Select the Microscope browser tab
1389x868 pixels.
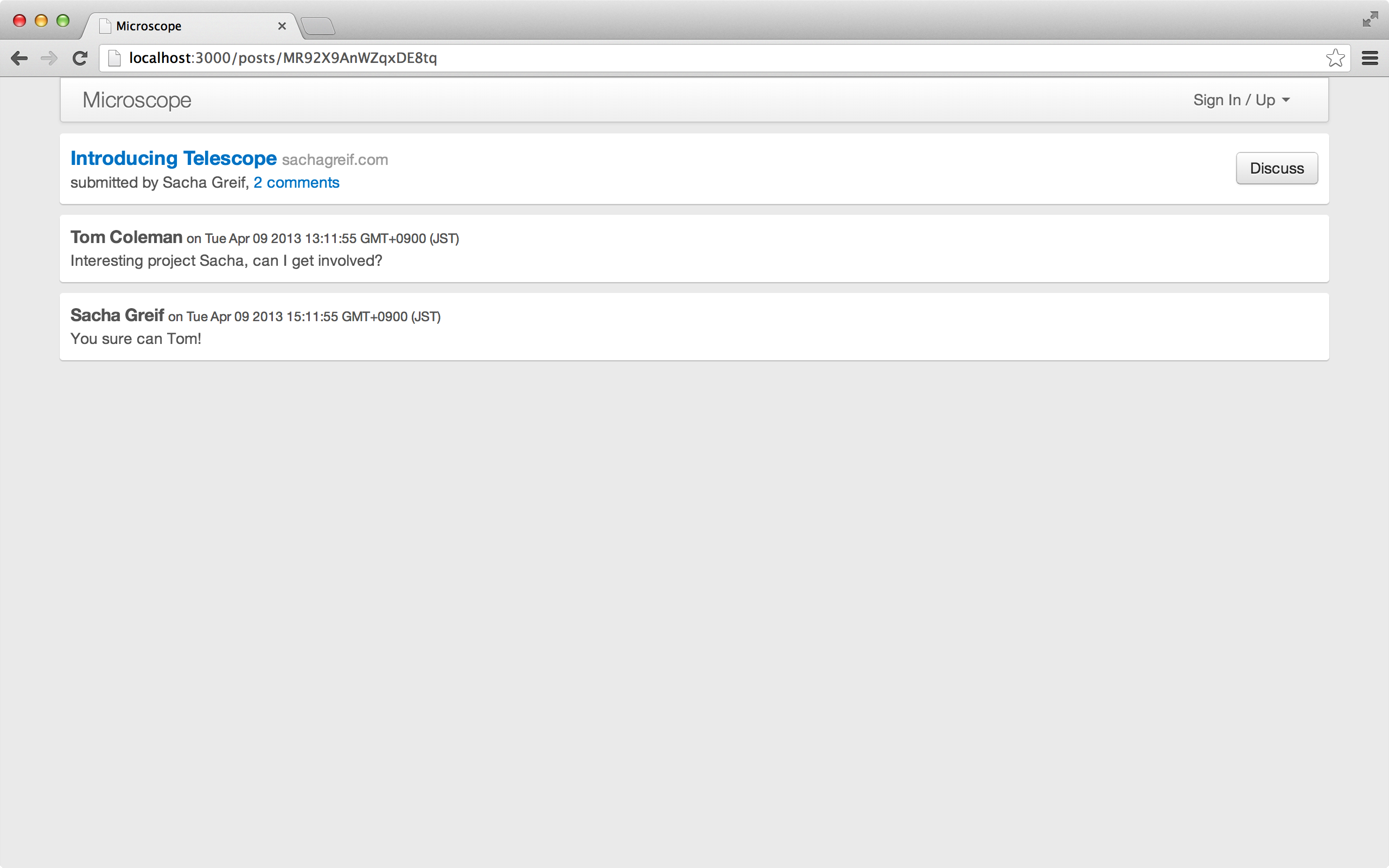coord(172,26)
